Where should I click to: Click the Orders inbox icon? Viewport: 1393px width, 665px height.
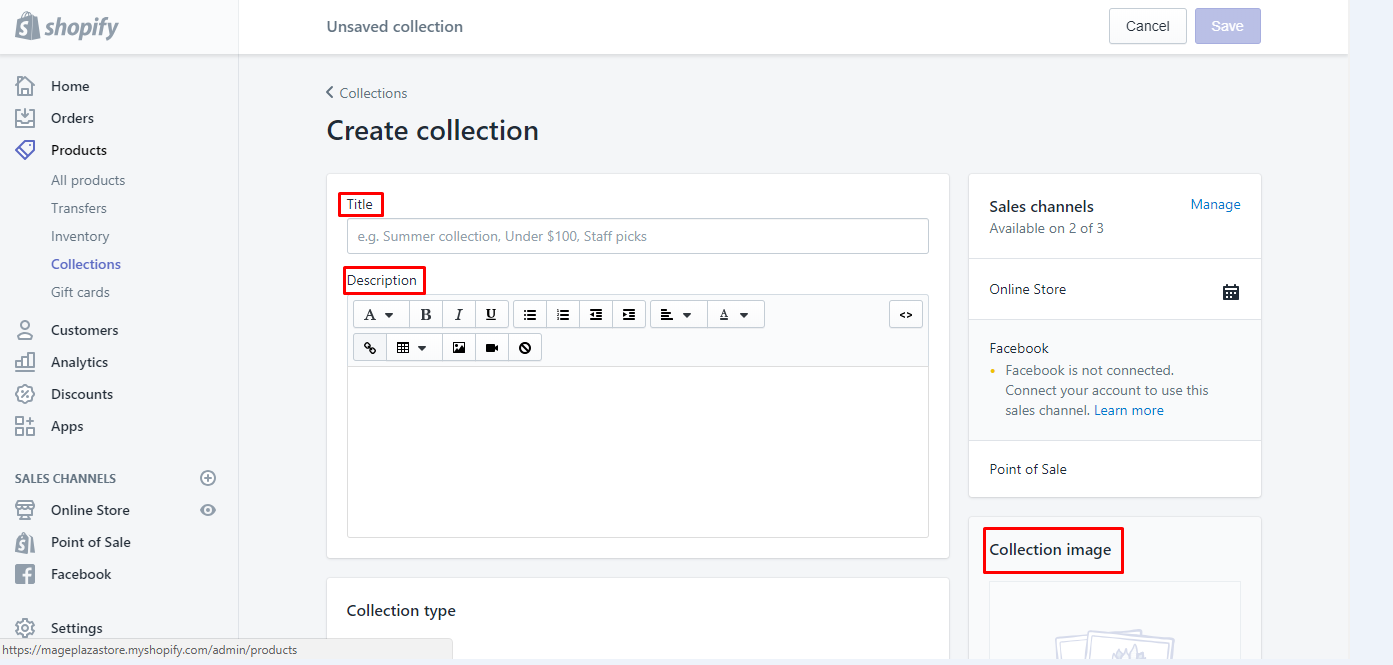tap(25, 118)
